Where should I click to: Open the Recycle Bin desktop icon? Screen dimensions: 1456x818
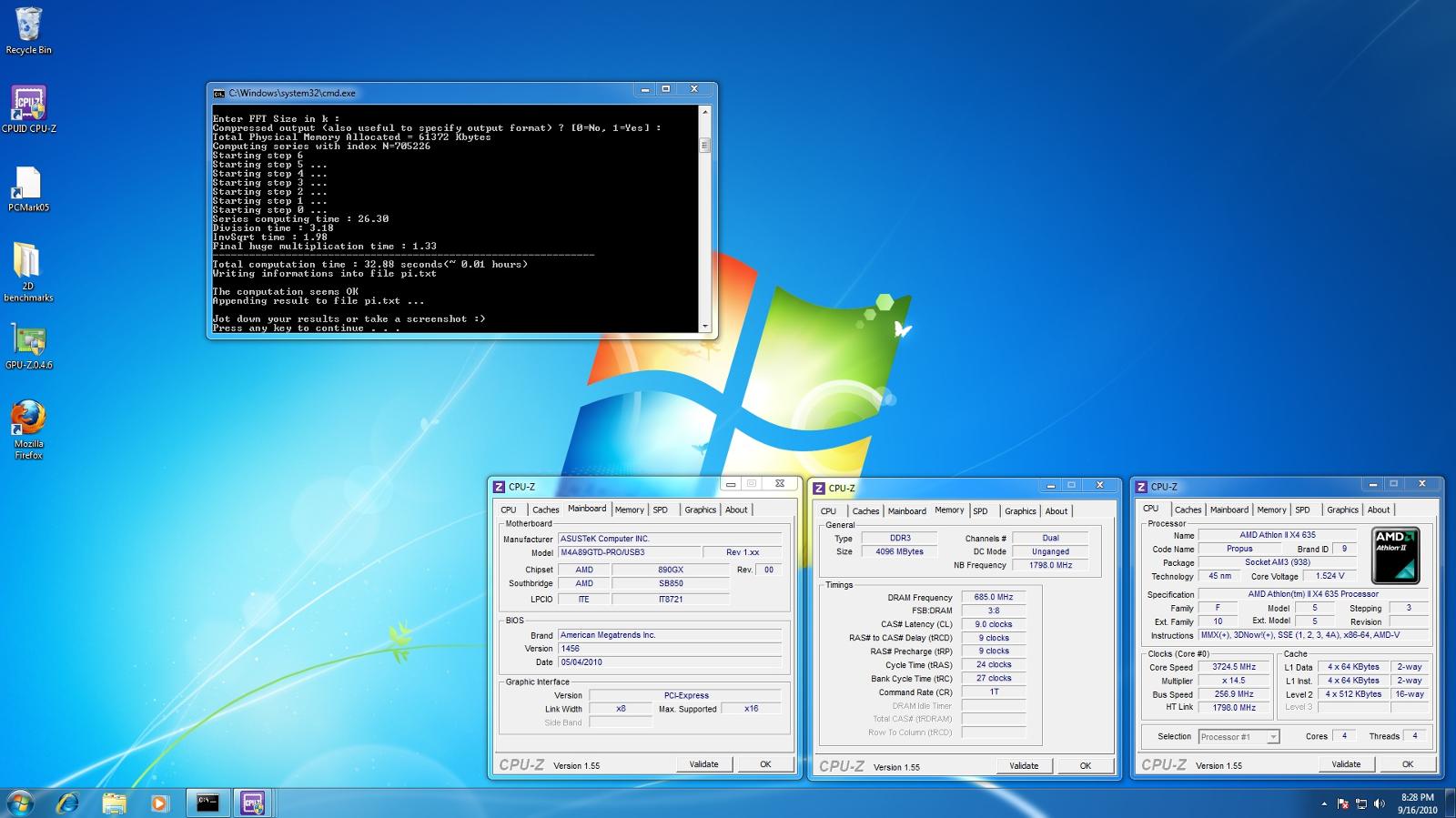coord(28,31)
